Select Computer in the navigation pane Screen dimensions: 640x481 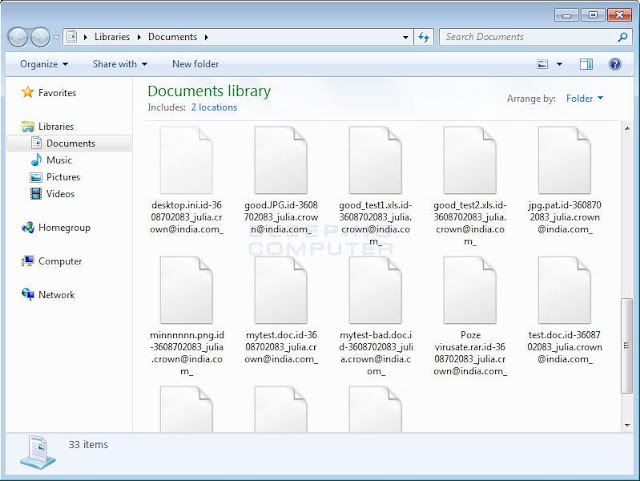60,261
